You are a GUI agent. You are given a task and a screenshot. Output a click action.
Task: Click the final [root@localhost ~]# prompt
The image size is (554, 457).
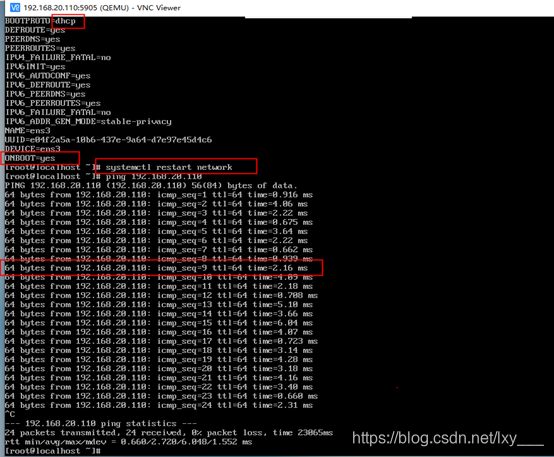(53, 451)
